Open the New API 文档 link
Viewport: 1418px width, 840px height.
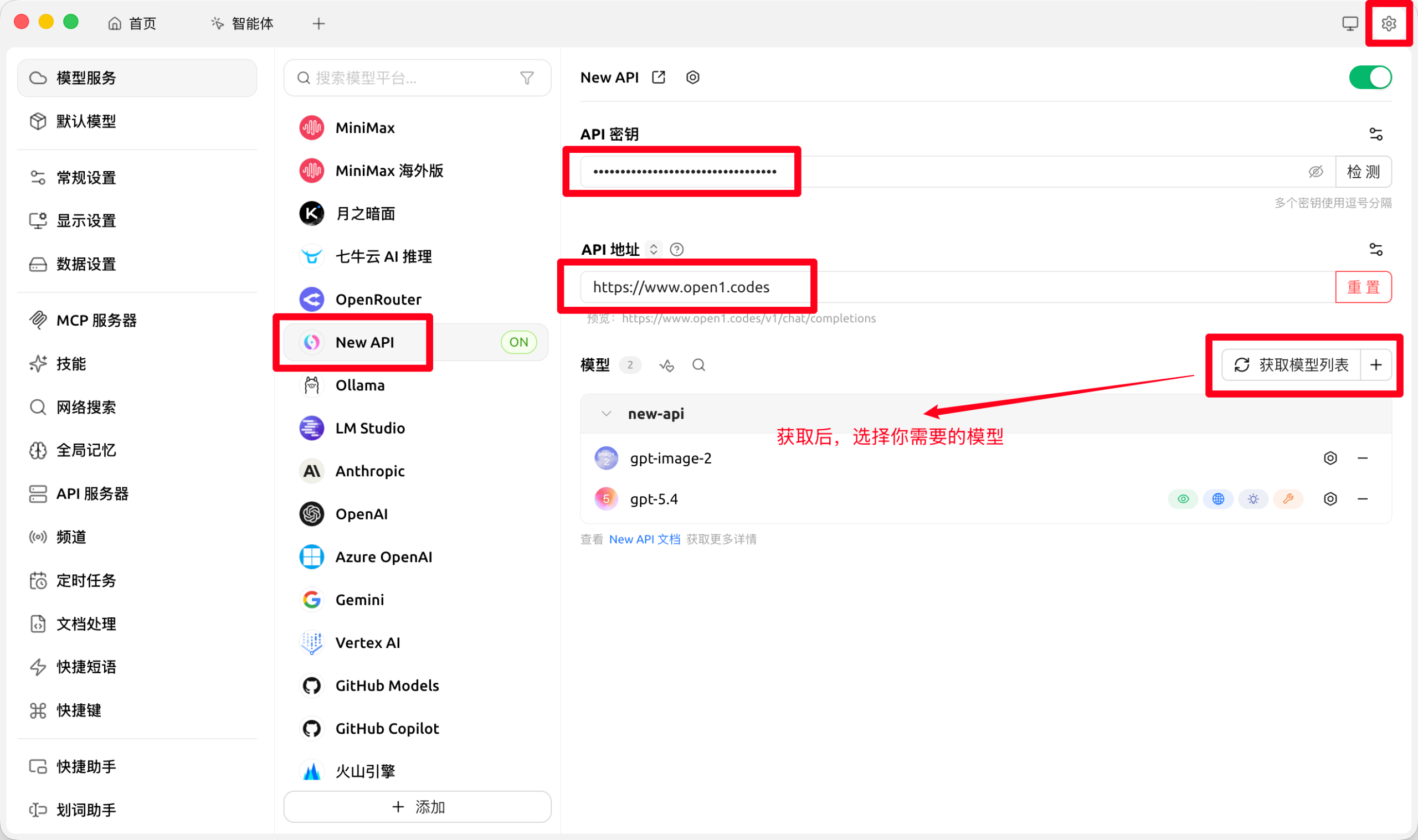(644, 539)
